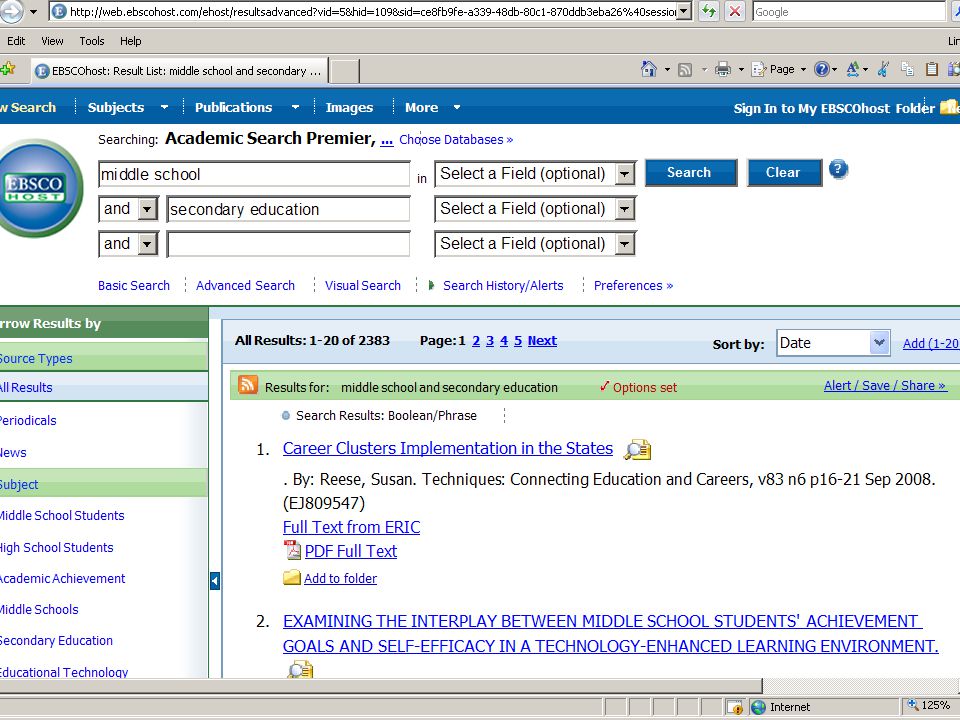
Task: Open the second Select a Field dropdown
Action: (624, 209)
